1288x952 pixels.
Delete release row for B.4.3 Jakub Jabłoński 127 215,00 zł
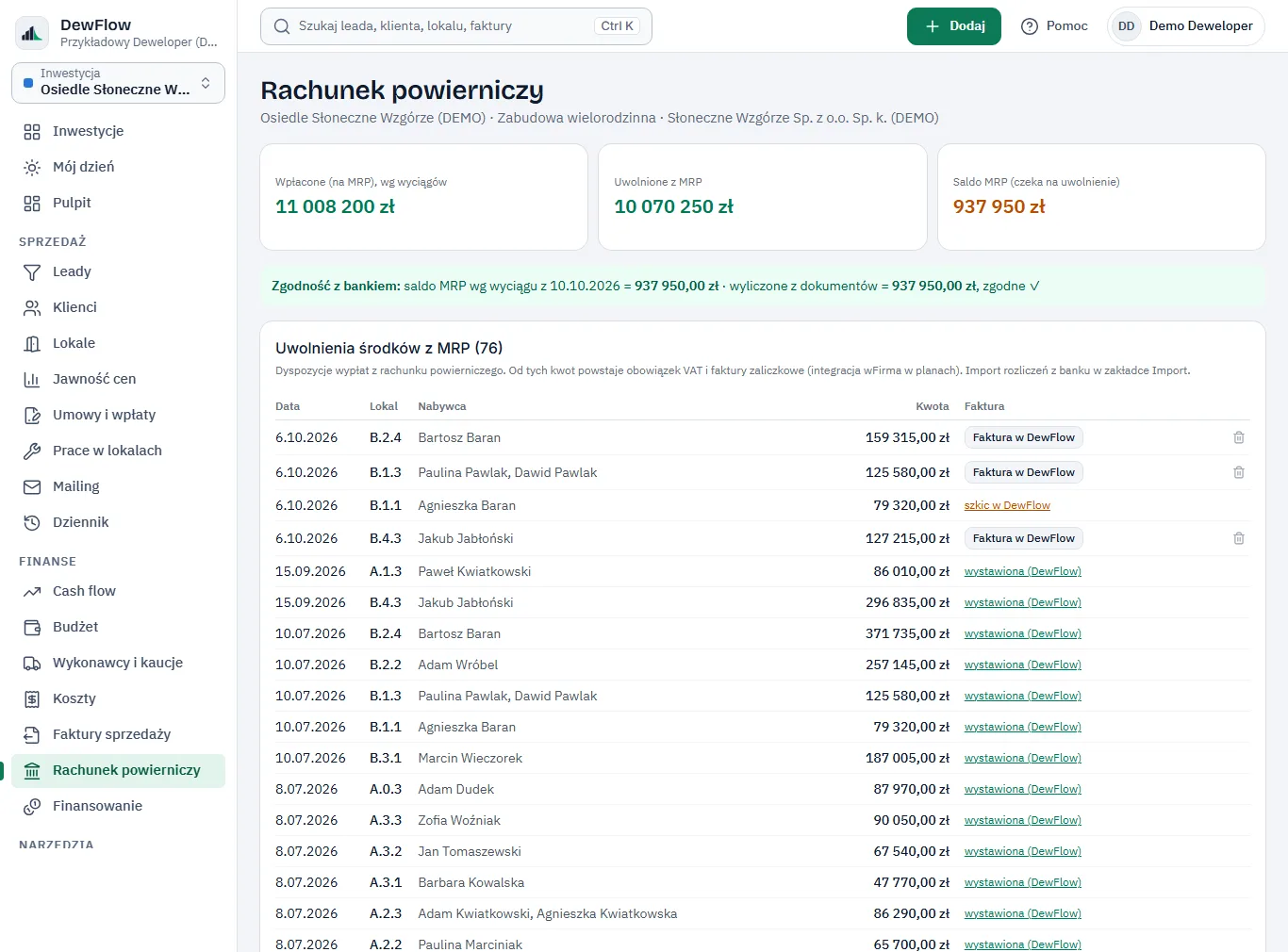(1239, 538)
